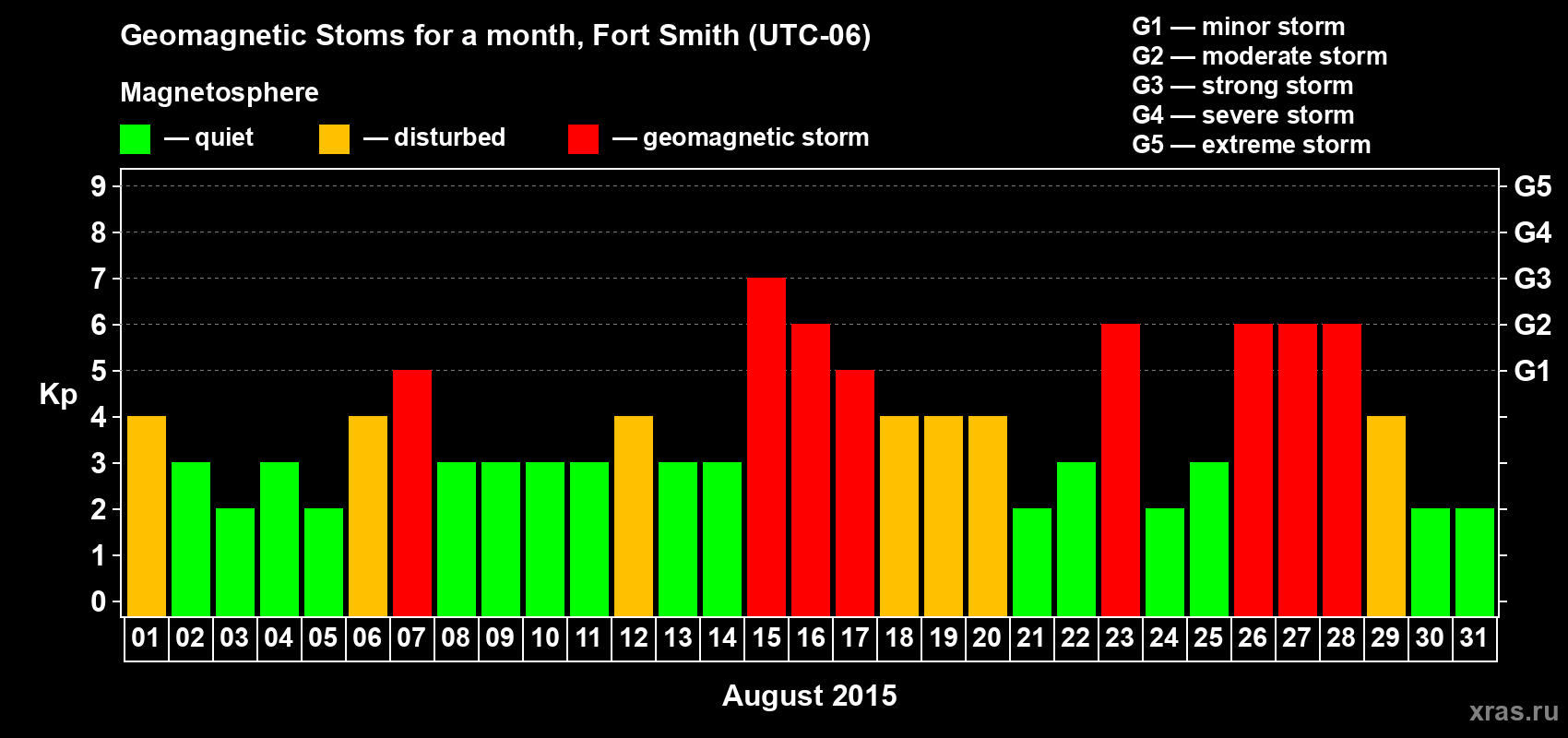Click date label 10 on the axis

(x=544, y=638)
